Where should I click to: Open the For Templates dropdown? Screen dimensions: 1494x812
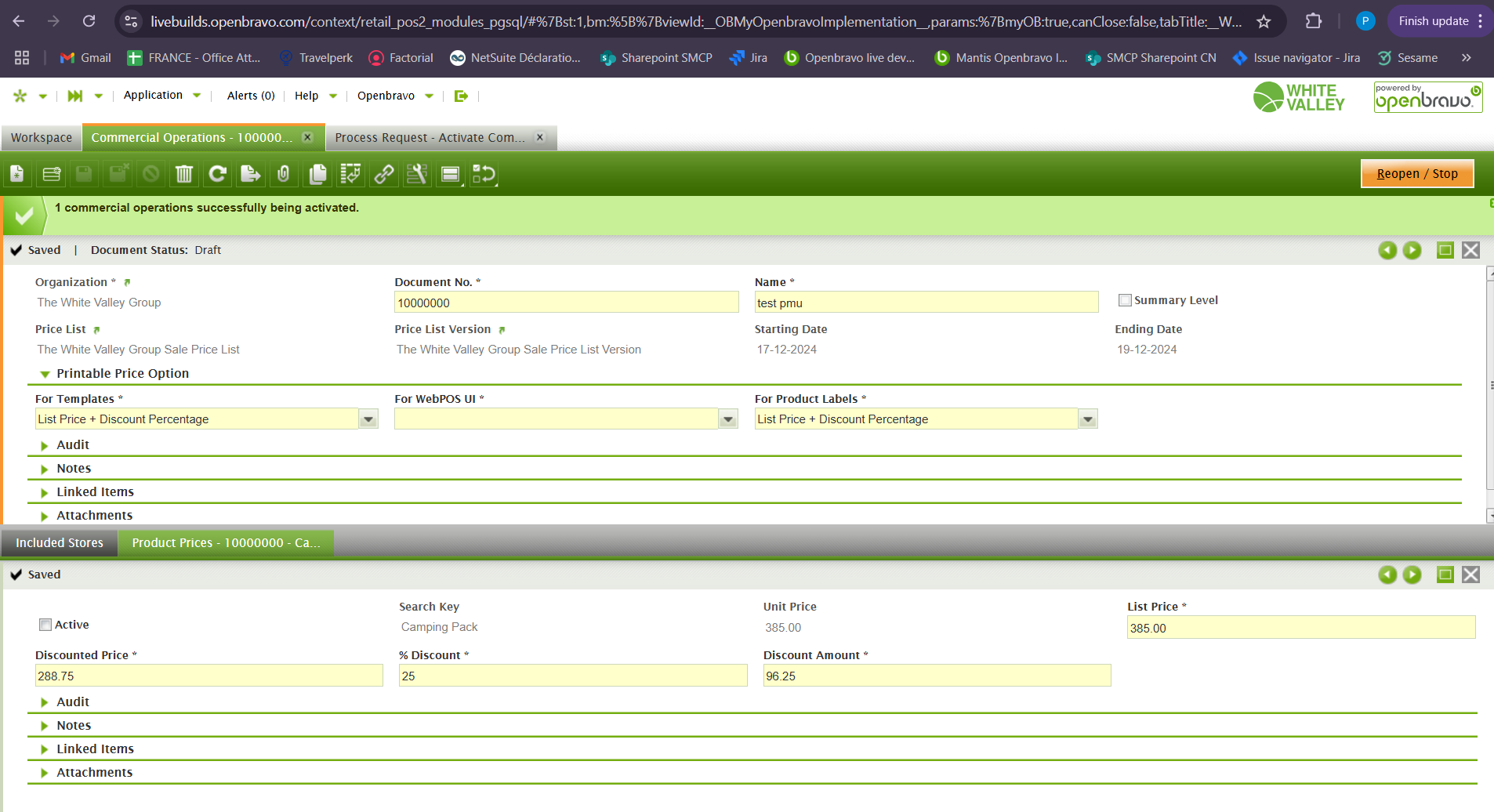(368, 419)
